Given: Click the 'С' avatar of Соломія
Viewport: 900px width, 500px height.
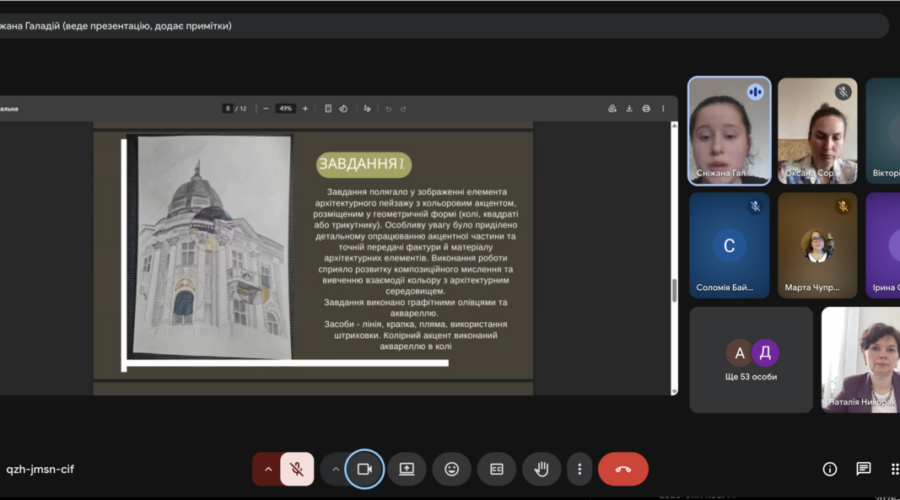Looking at the screenshot, I should click(x=729, y=246).
